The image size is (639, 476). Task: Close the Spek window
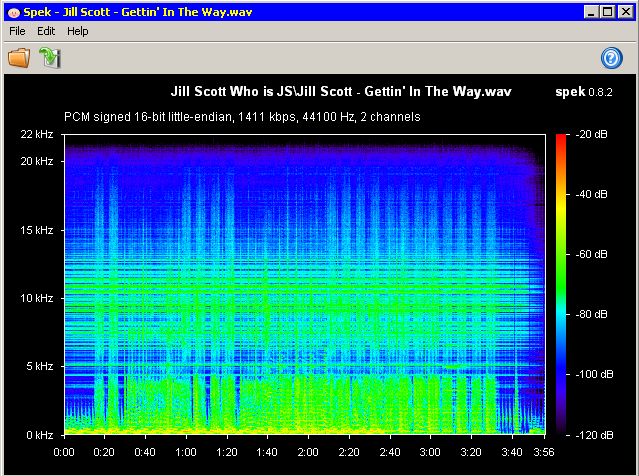625,12
